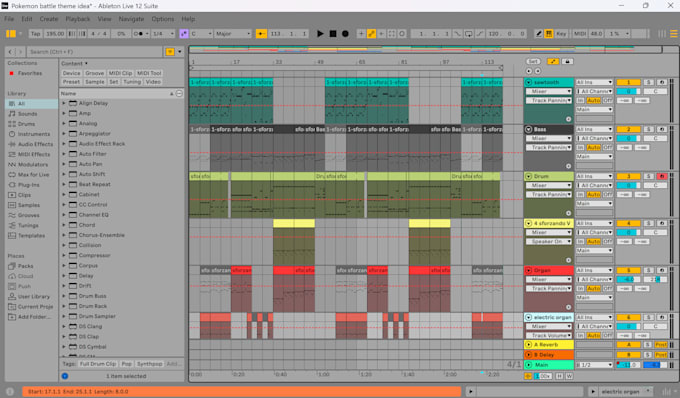Viewport: 680px width, 398px height.
Task: Click the Punch-Out switch icon
Action: click(479, 33)
